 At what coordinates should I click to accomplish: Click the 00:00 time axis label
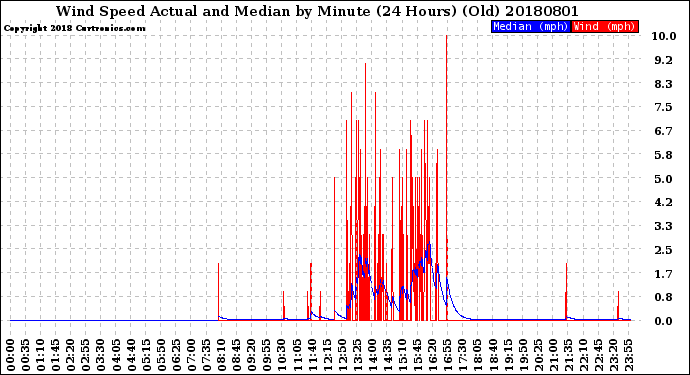pyautogui.click(x=11, y=355)
